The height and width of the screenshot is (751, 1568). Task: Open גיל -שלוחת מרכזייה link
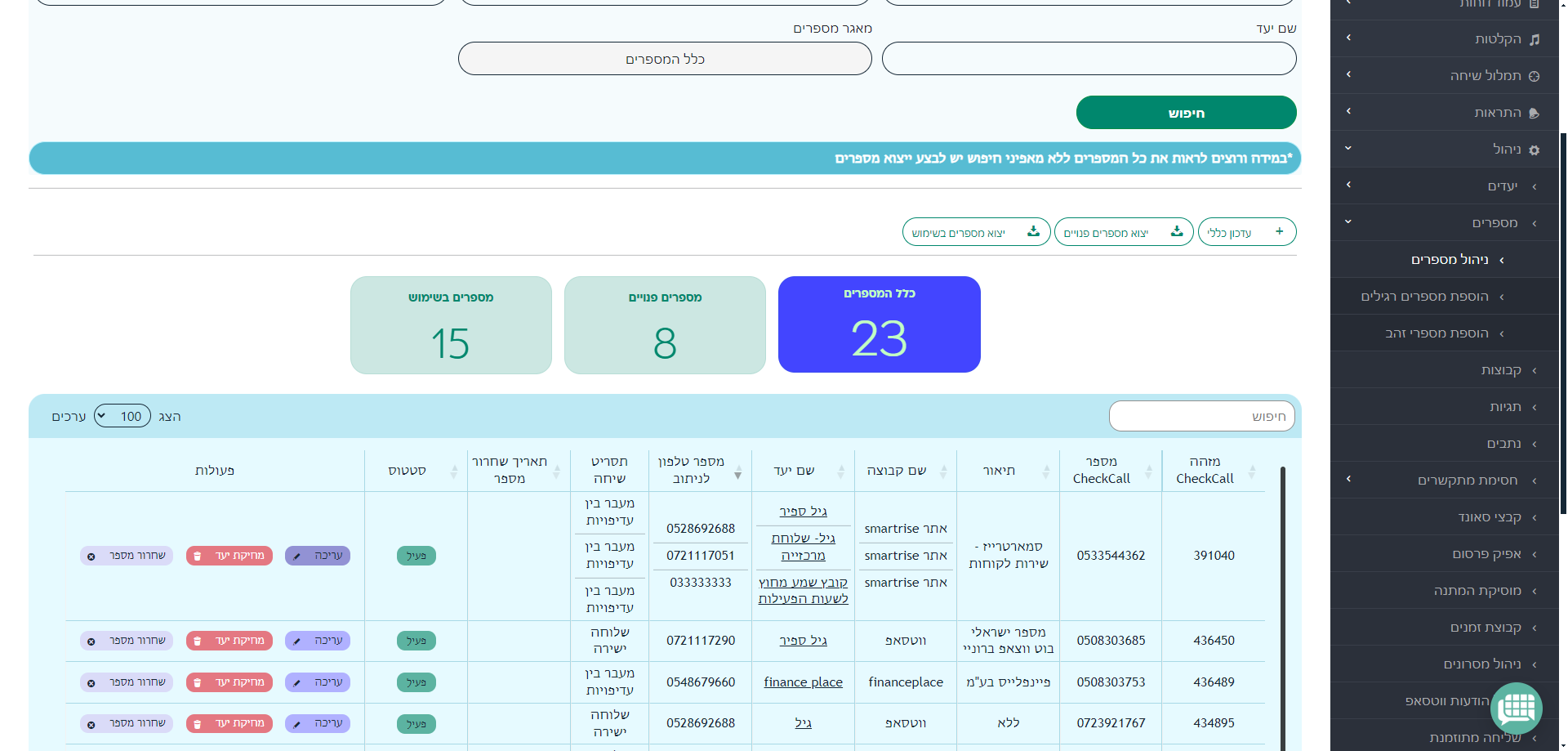(x=803, y=547)
